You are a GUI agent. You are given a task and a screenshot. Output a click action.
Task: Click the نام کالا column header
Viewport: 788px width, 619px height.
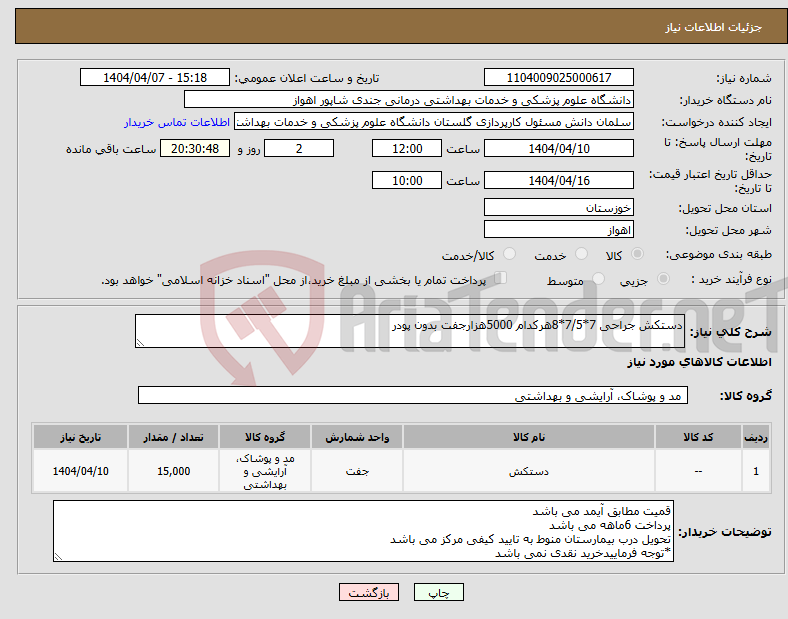pyautogui.click(x=529, y=437)
